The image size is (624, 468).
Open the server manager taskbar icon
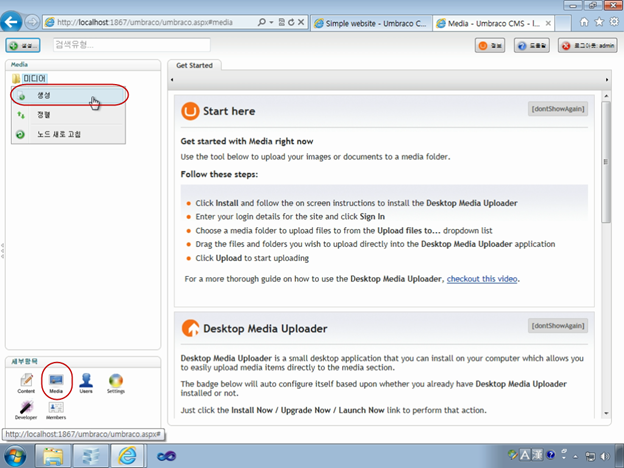(90, 456)
